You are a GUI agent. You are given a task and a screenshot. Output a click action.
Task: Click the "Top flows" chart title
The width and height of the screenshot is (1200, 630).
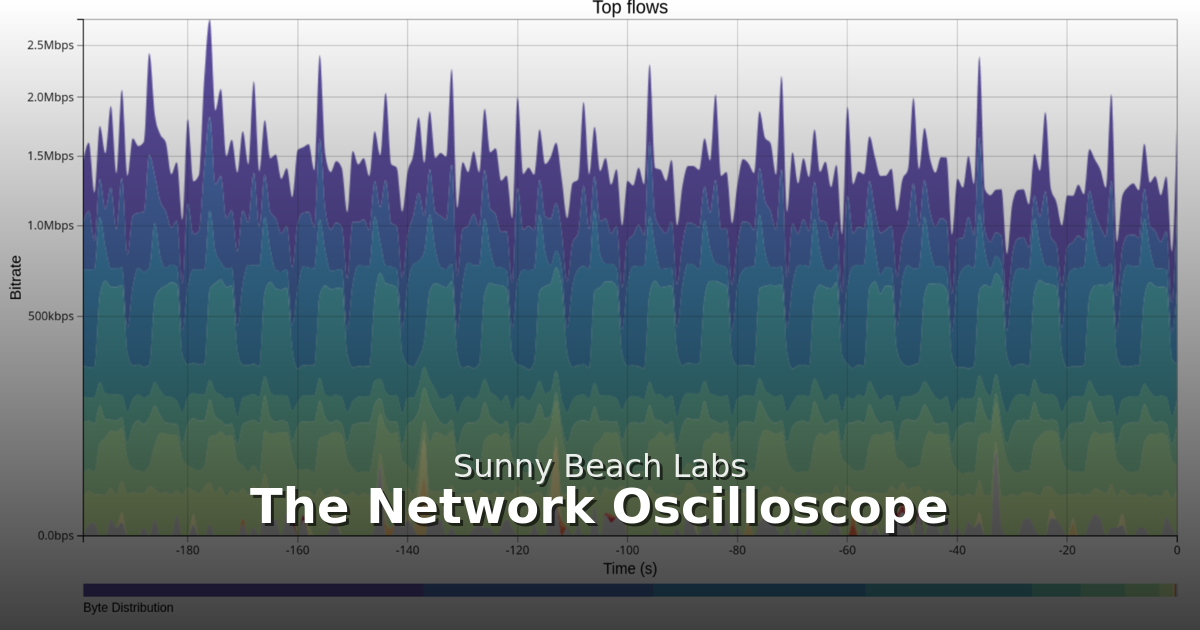630,8
